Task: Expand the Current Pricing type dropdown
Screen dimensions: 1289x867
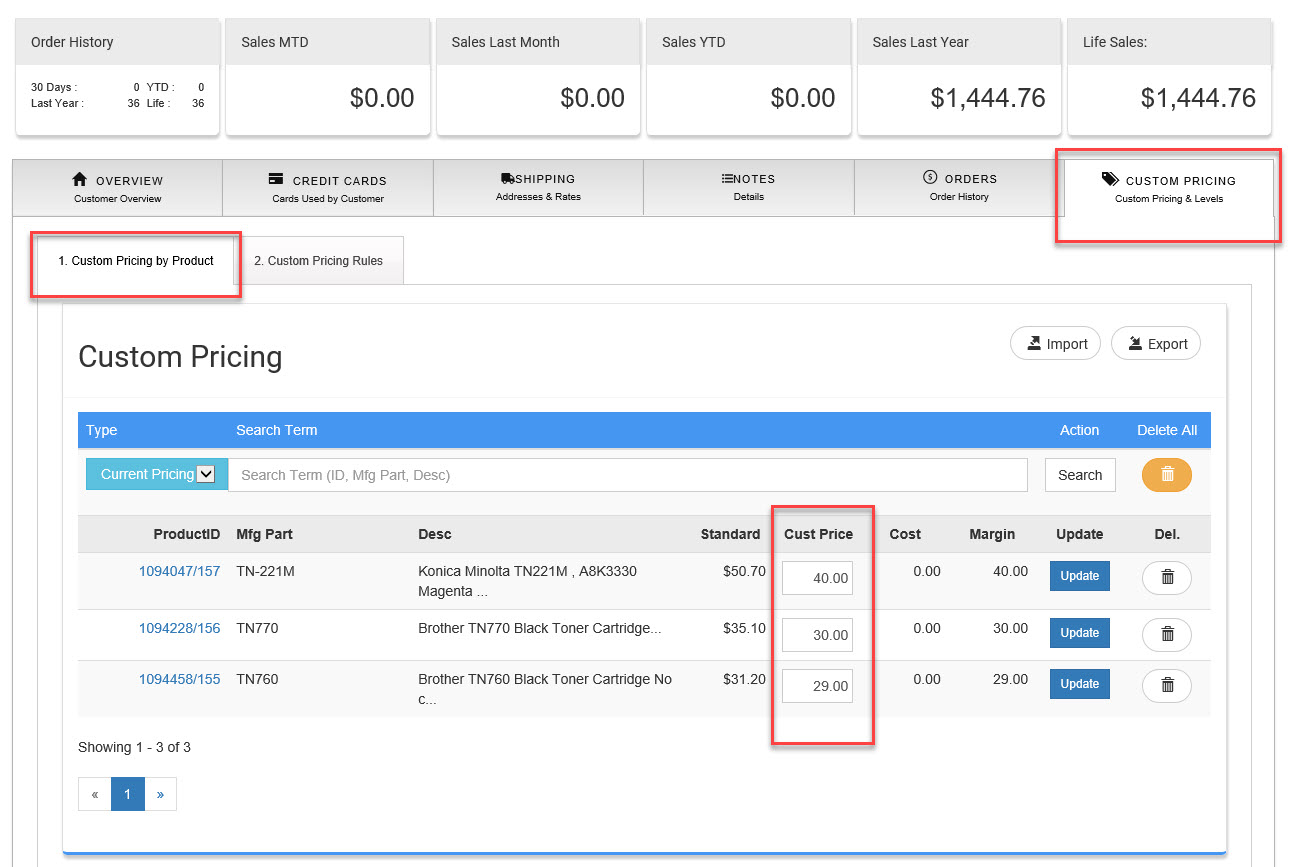Action: tap(157, 474)
